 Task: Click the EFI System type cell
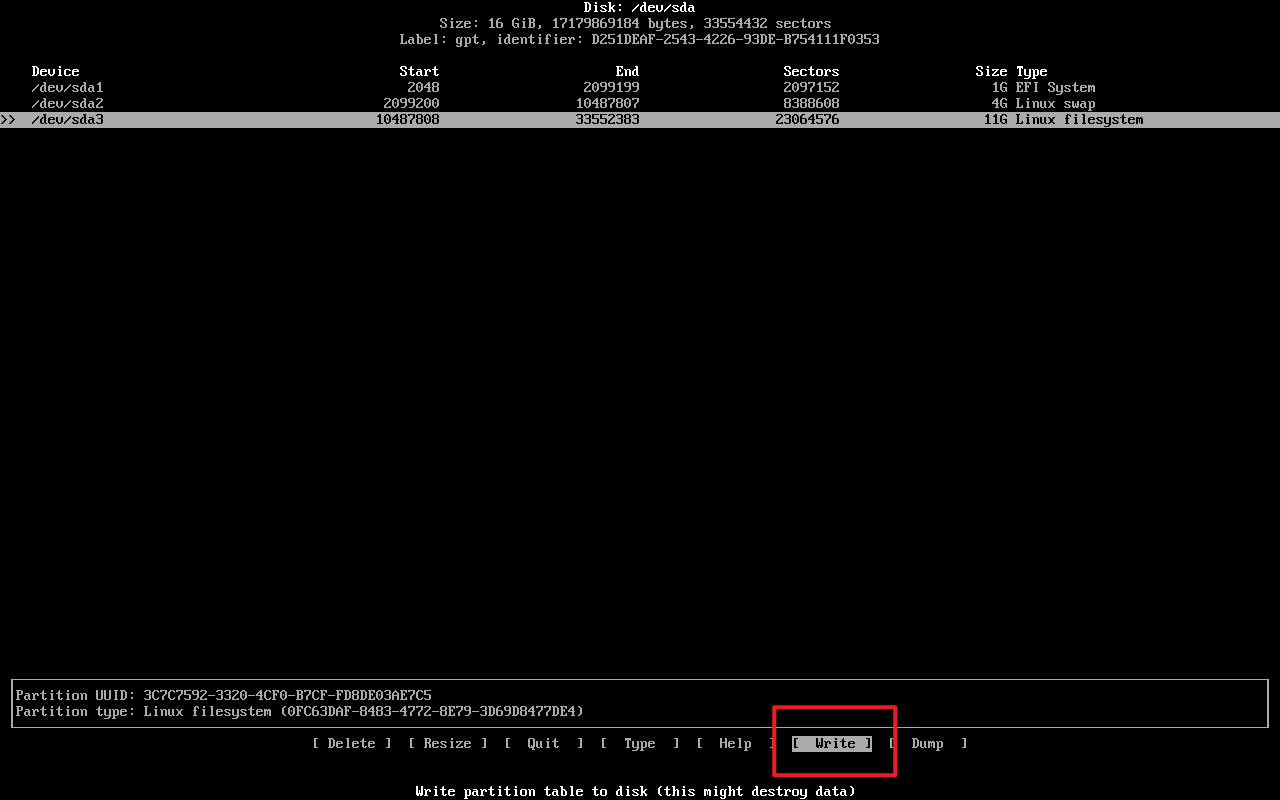pos(1055,87)
